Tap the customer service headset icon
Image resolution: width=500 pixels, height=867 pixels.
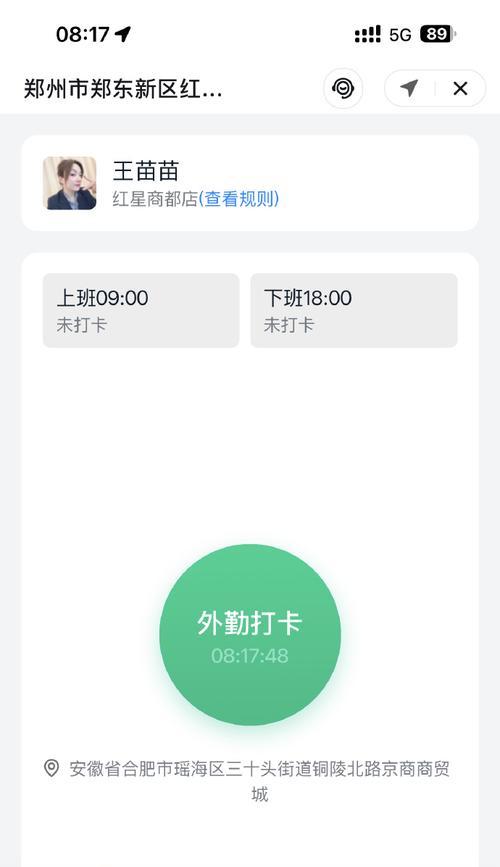(343, 88)
